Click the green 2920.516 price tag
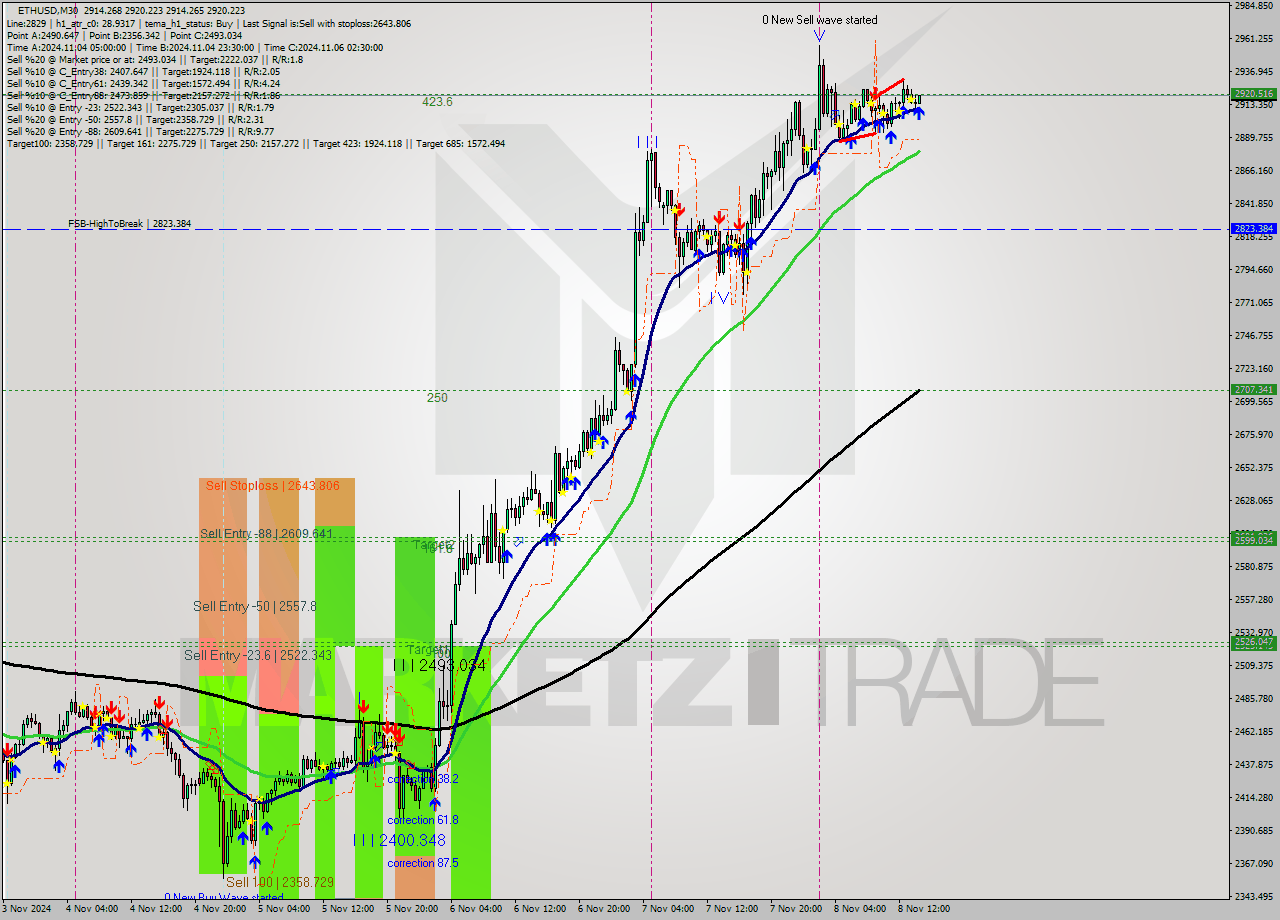Screen dimensions: 1280x920 (x=1254, y=94)
